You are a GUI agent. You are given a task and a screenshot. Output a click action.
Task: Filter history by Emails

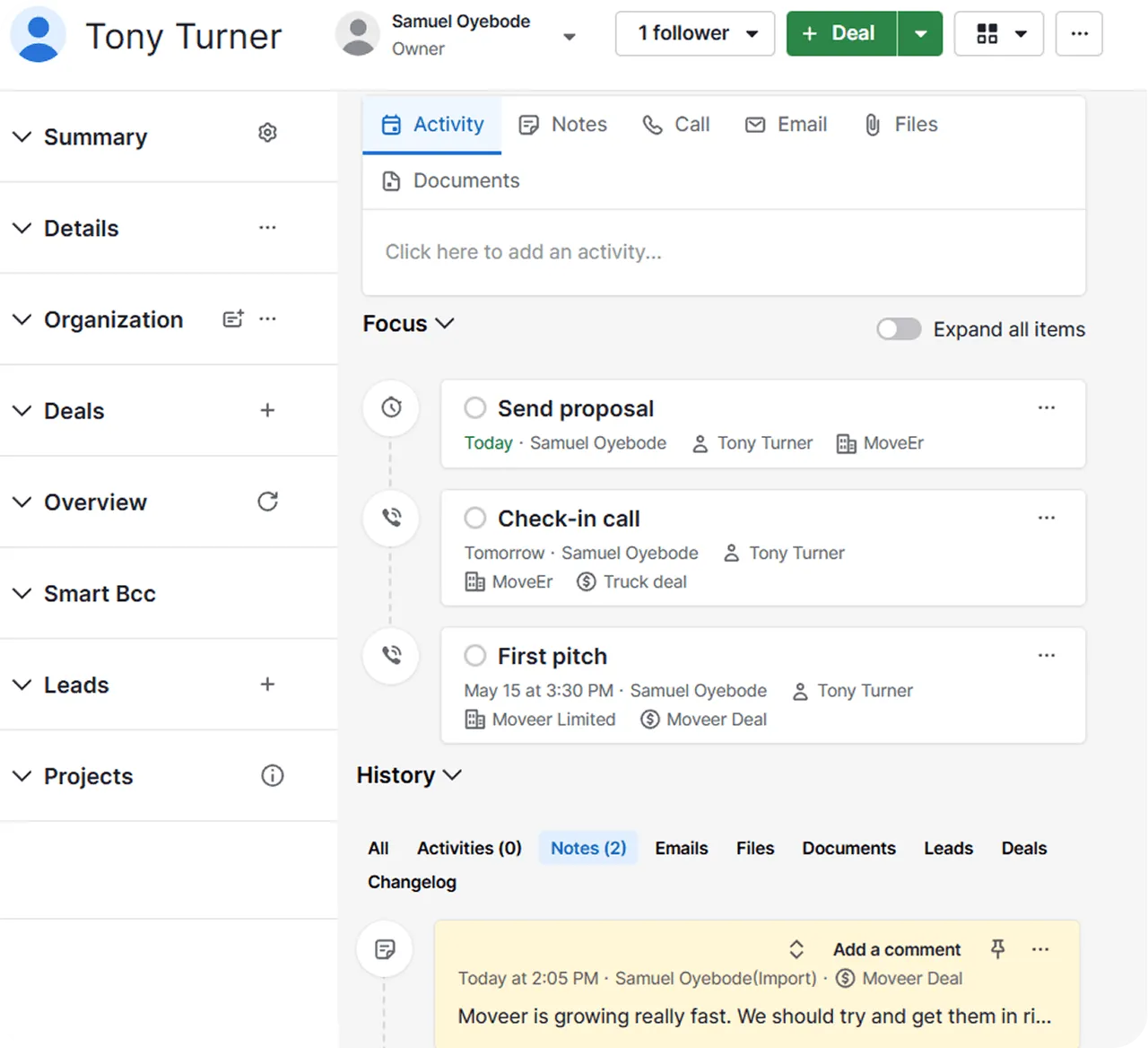click(x=682, y=848)
